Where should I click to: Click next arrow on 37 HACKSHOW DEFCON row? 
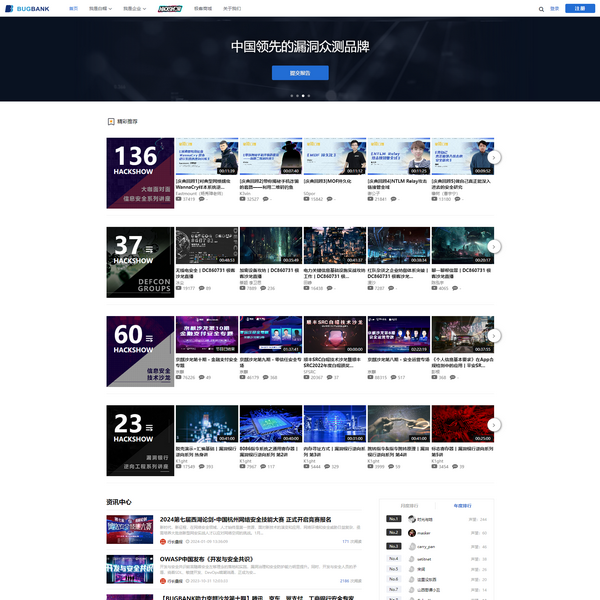[494, 247]
